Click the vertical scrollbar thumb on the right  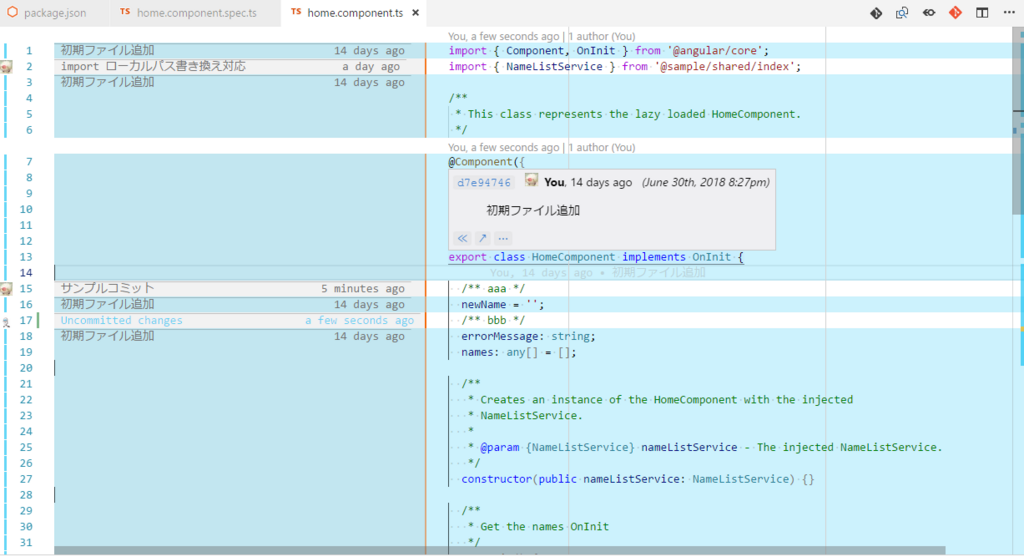[1018, 123]
